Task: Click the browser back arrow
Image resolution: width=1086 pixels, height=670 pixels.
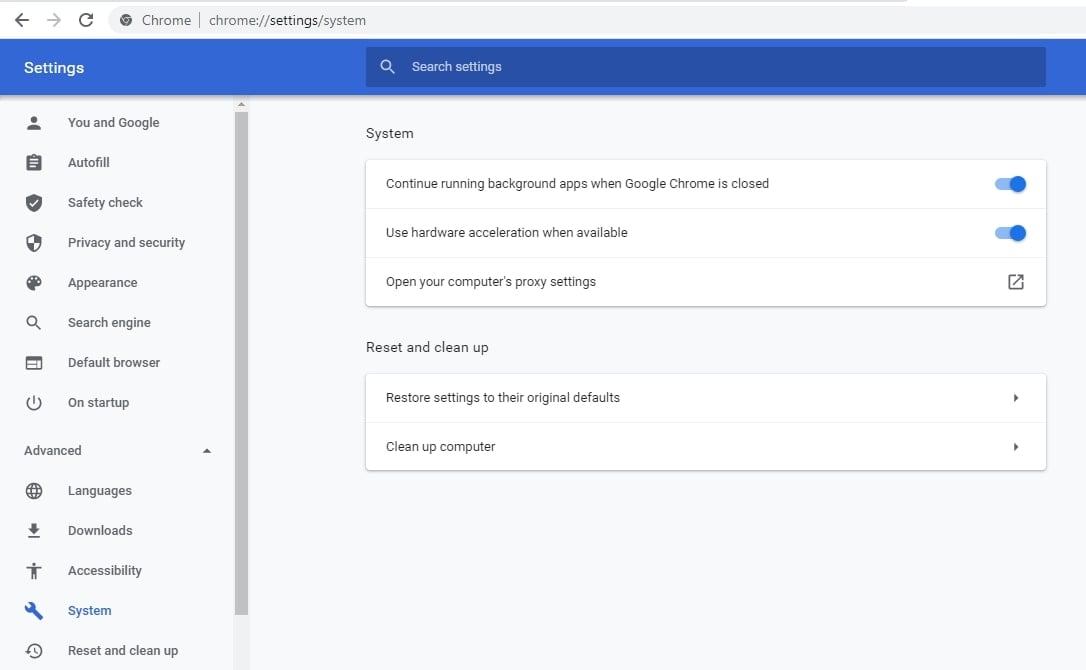Action: click(22, 20)
